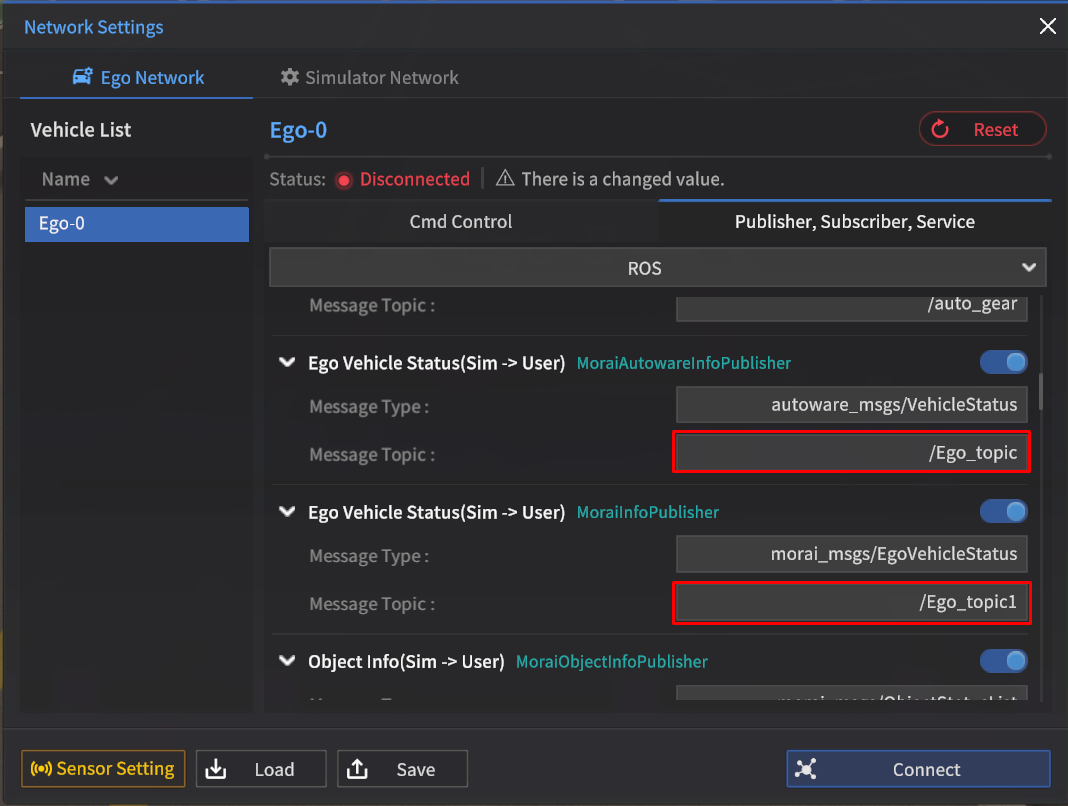Click the Connect button
Viewport: 1068px width, 806px height.
918,769
